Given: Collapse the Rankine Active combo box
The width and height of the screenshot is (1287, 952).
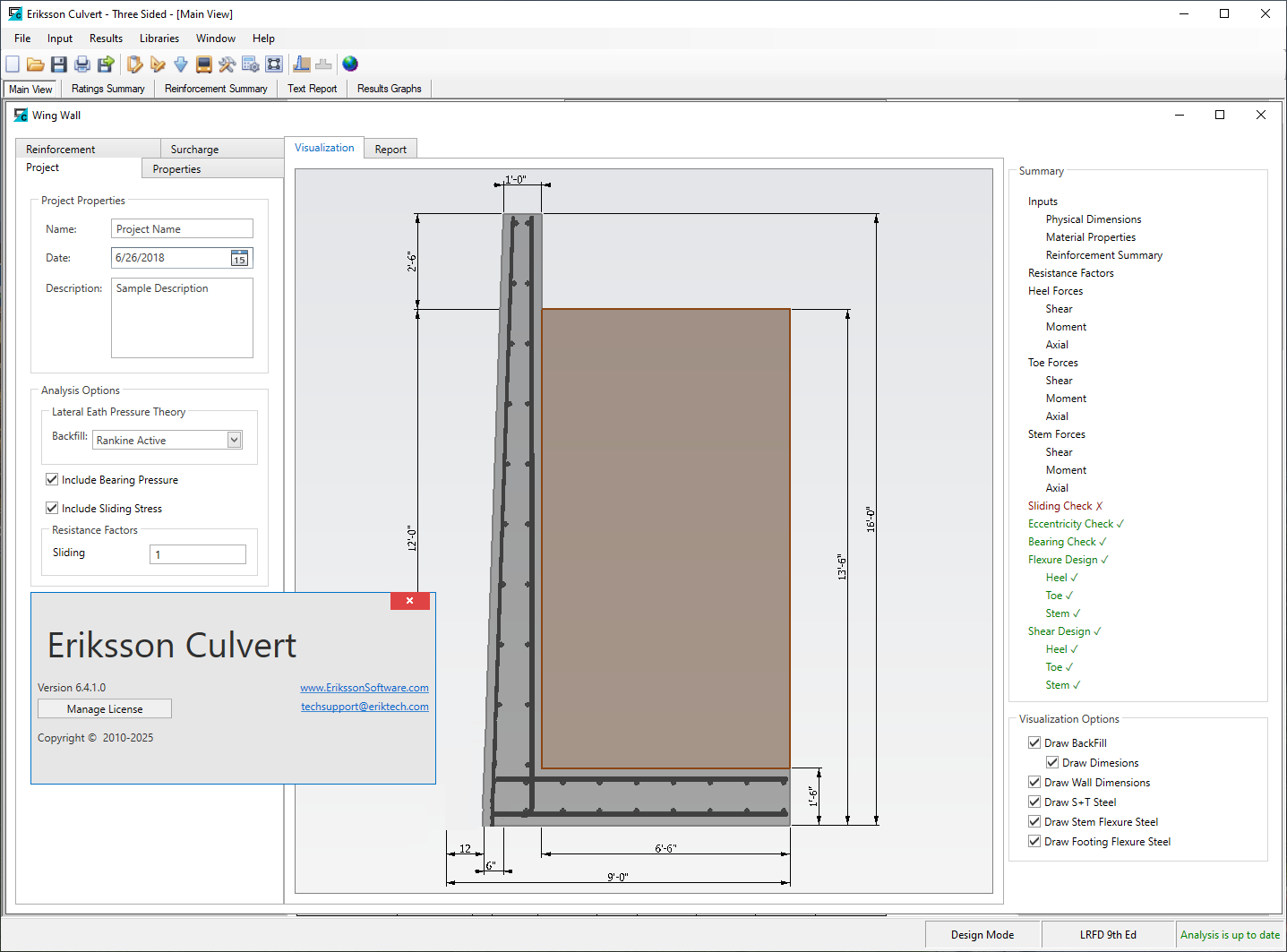Looking at the screenshot, I should (233, 440).
